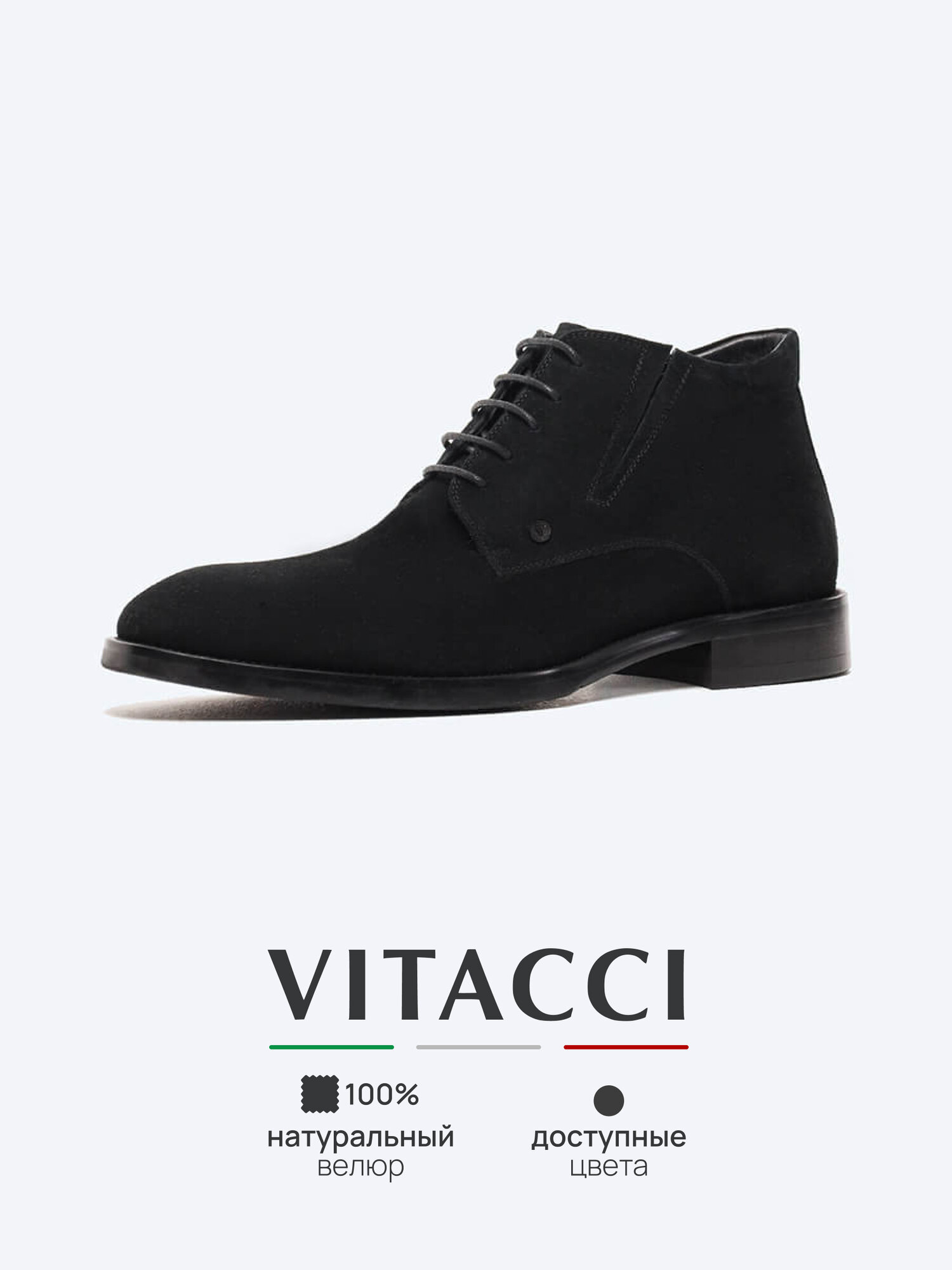The image size is (952, 1270).
Task: Click the VITACCI brand logo
Action: click(x=478, y=985)
